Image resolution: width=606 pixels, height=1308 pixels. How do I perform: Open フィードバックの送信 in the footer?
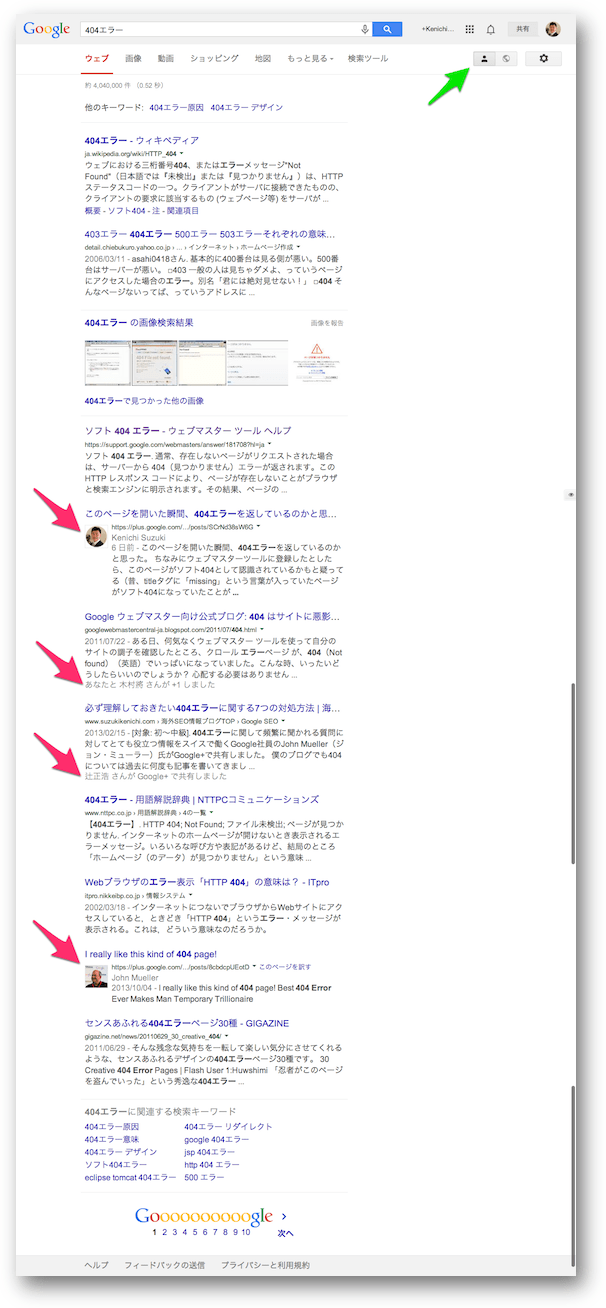click(165, 1265)
